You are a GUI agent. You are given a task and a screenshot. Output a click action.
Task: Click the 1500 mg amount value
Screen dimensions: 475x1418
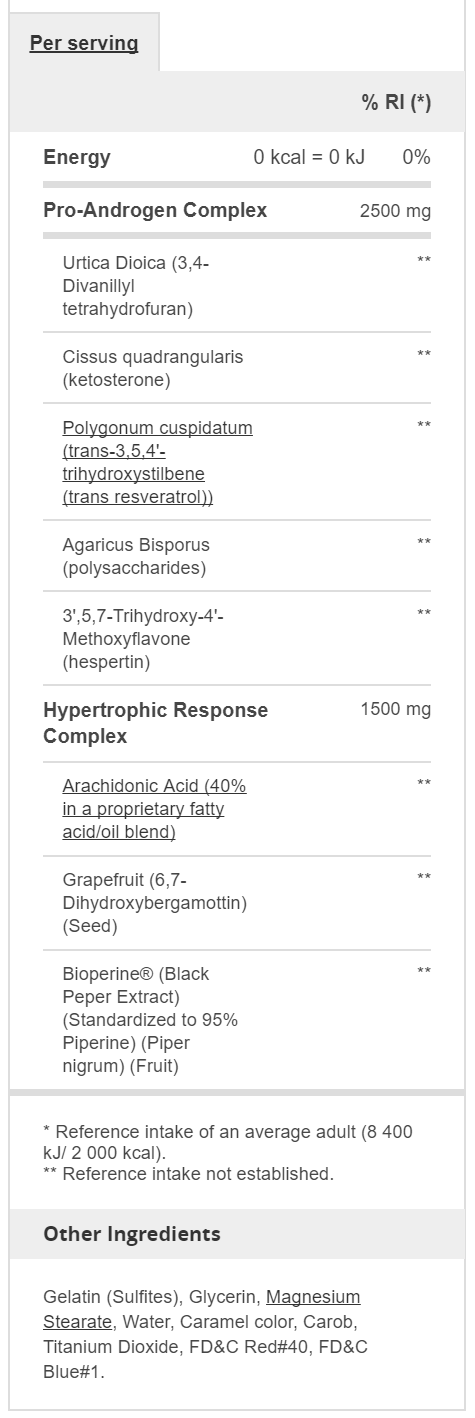click(395, 710)
